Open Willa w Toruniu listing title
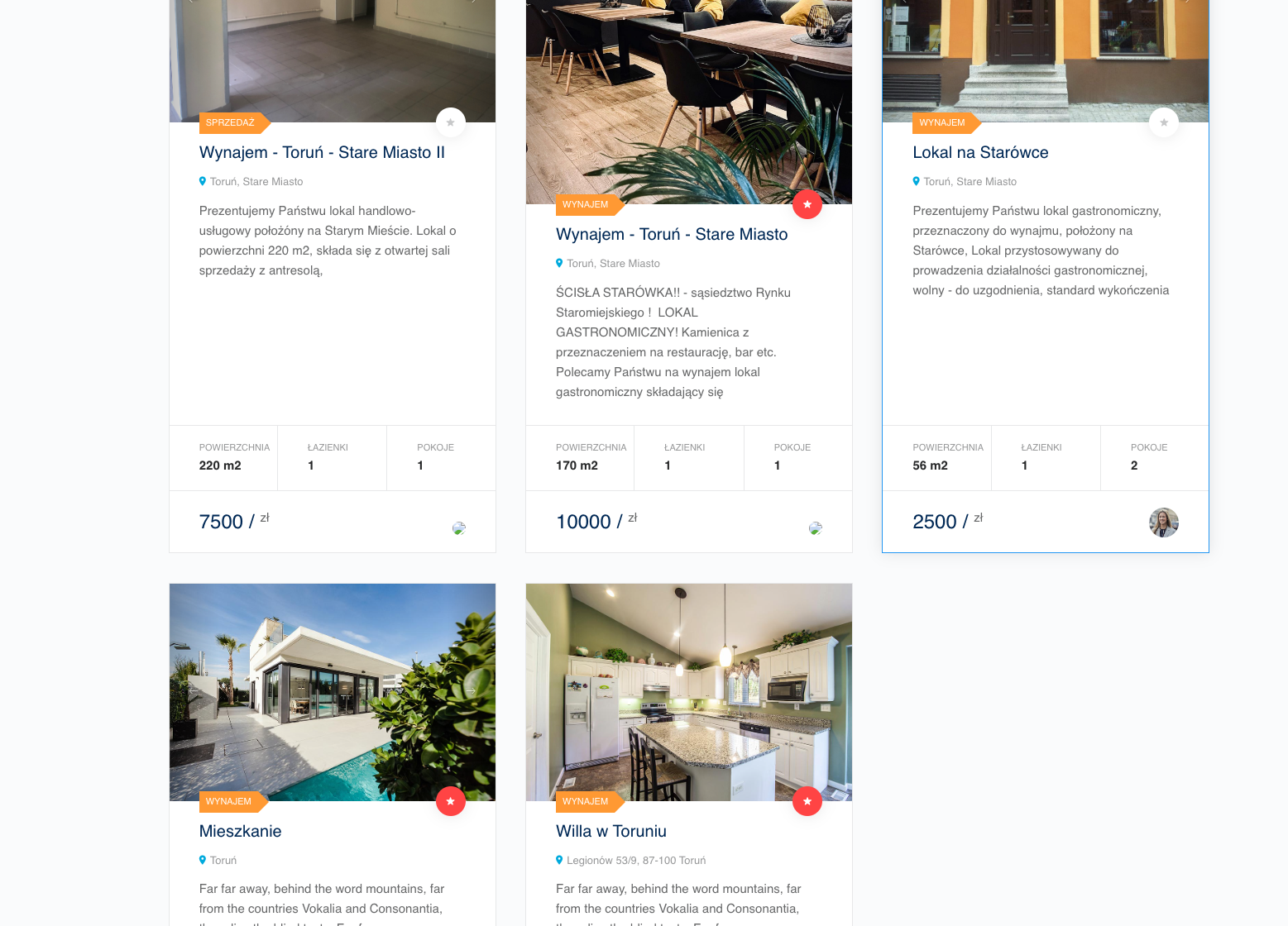Viewport: 1288px width, 926px height. (x=611, y=831)
